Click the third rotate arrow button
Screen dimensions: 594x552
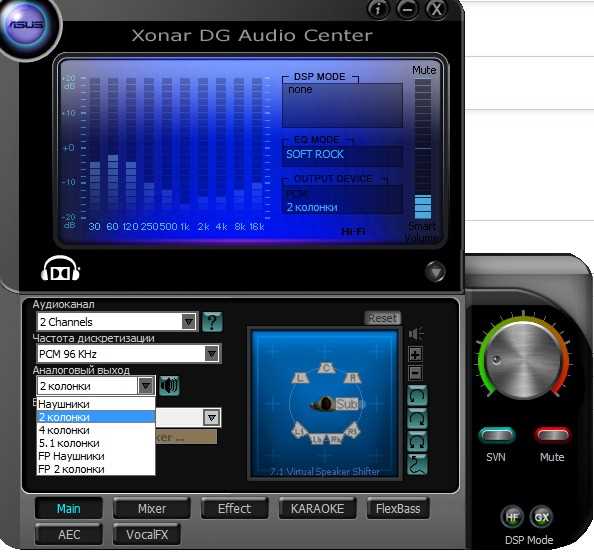pos(417,442)
